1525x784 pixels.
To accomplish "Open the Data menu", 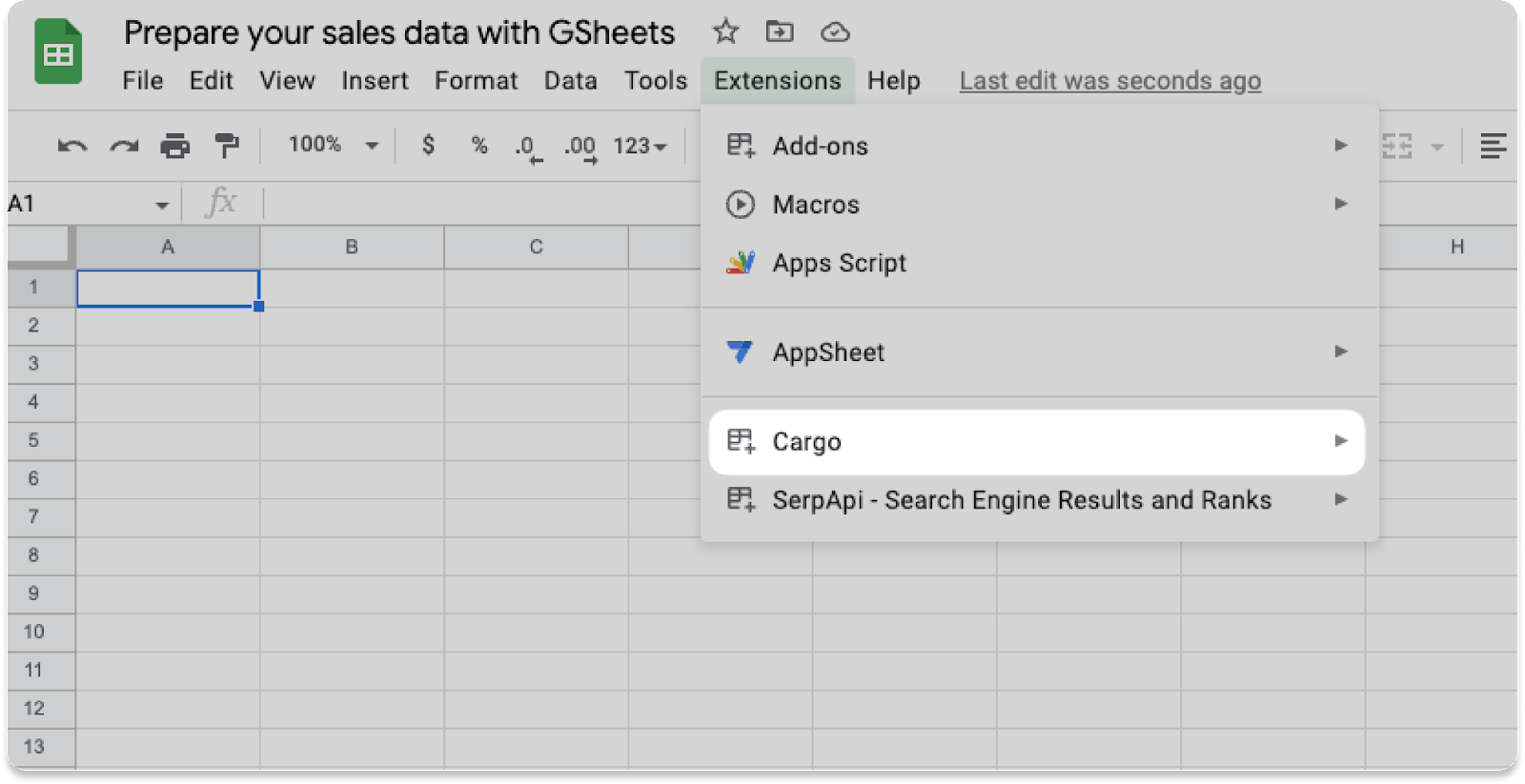I will click(570, 81).
